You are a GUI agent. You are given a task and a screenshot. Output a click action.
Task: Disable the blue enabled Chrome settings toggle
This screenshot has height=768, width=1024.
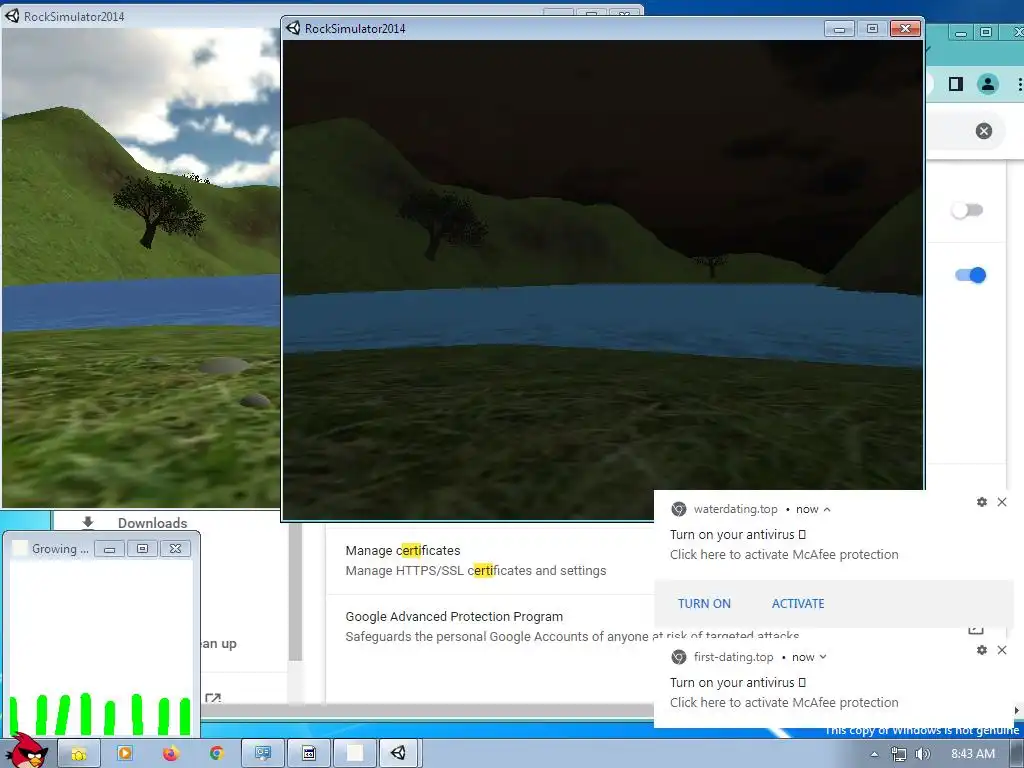pyautogui.click(x=970, y=275)
